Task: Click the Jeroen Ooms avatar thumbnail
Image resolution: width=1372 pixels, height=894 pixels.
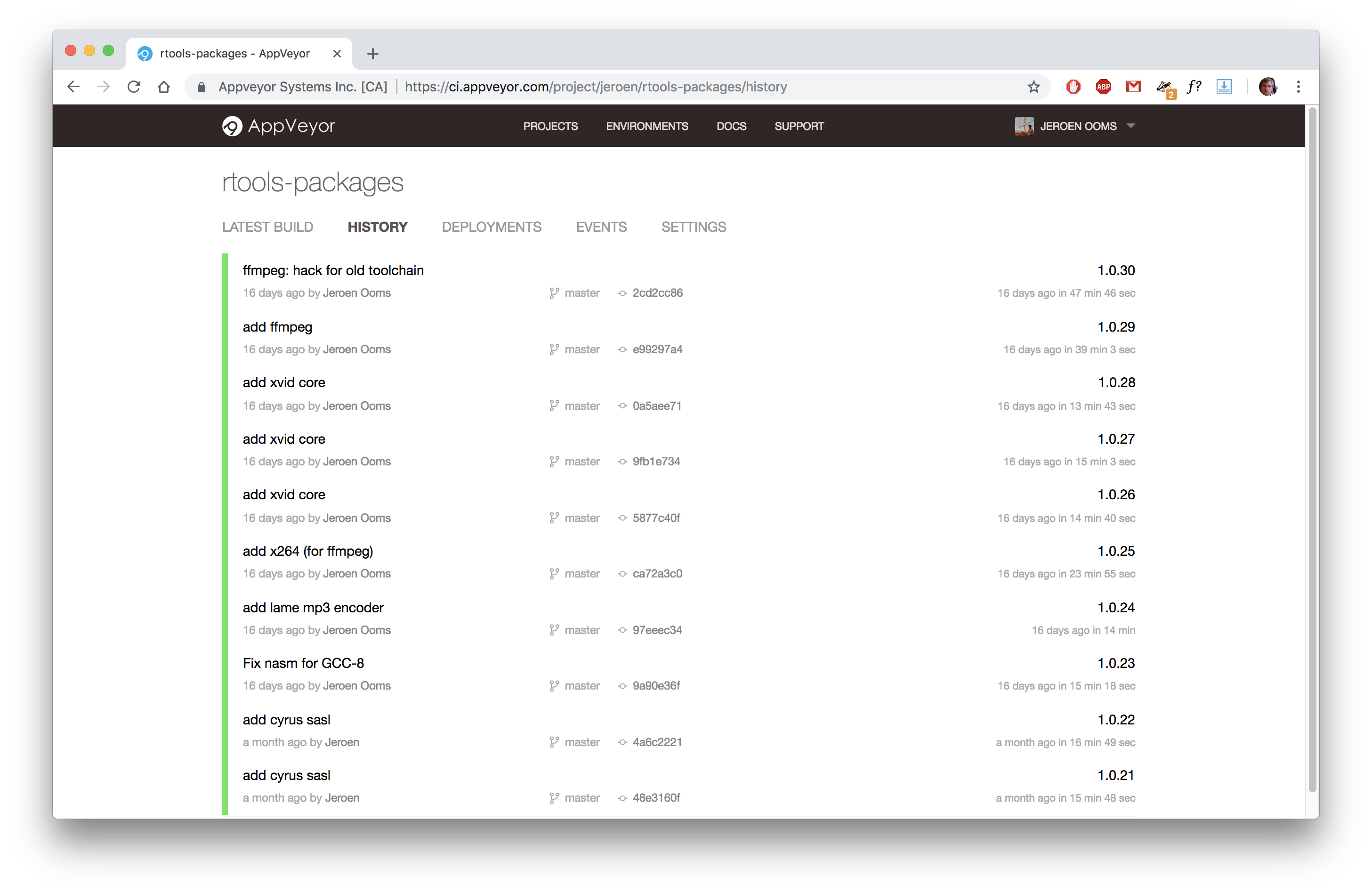Action: coord(1024,126)
